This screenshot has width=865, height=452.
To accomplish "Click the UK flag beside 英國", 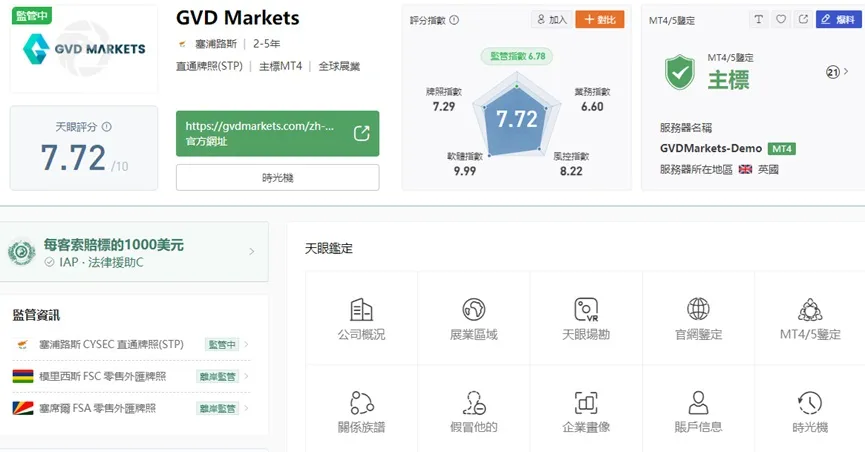I will [745, 169].
